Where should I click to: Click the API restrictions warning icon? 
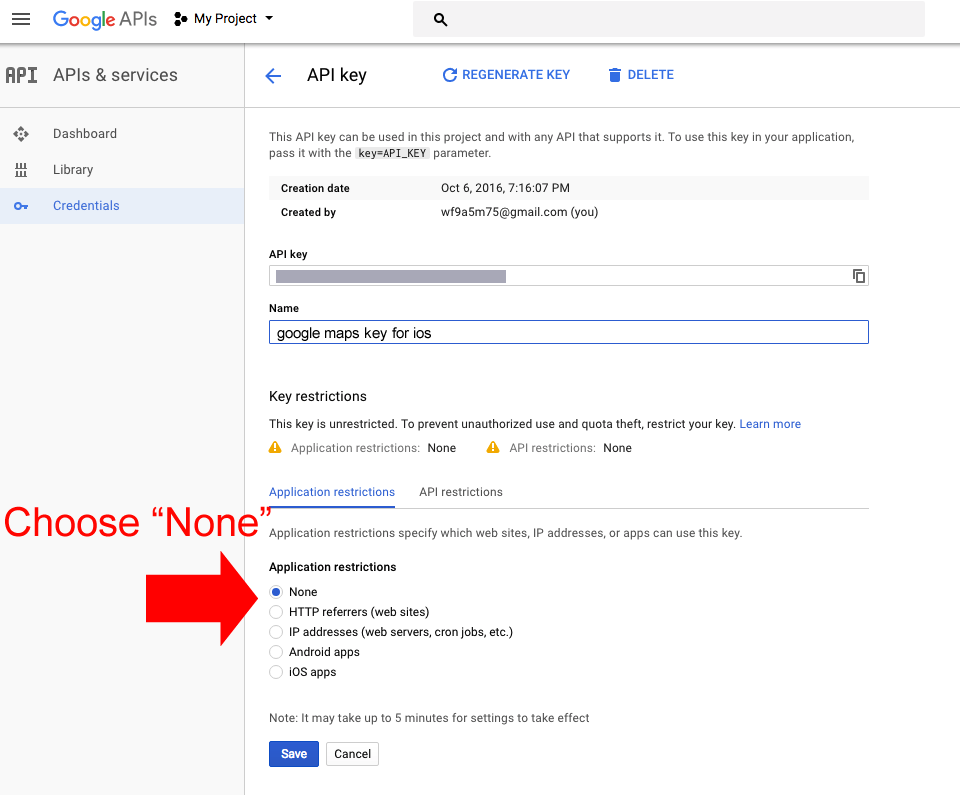coord(493,448)
